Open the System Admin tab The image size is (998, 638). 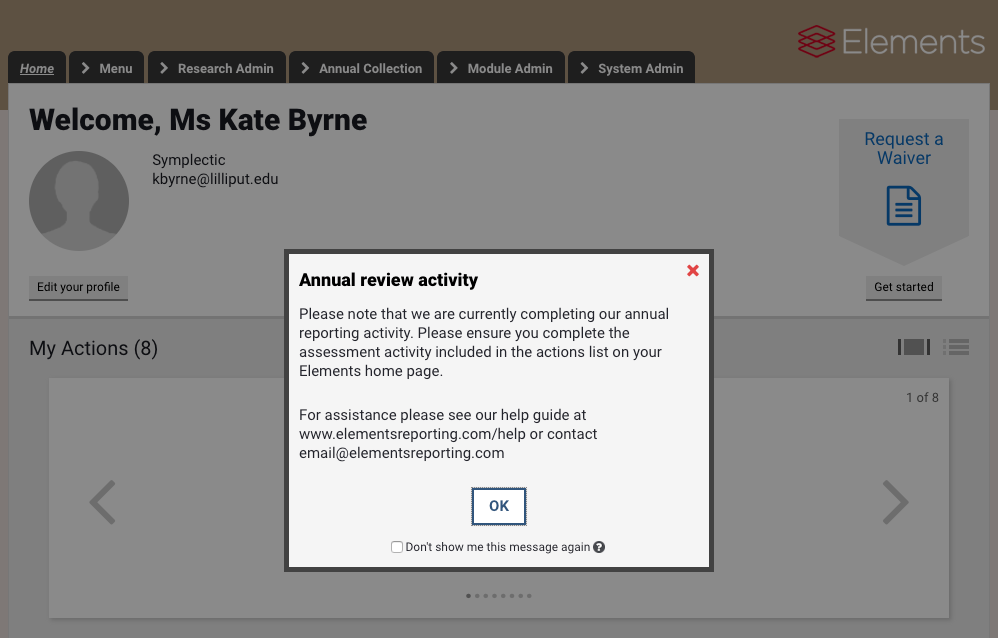tap(631, 68)
